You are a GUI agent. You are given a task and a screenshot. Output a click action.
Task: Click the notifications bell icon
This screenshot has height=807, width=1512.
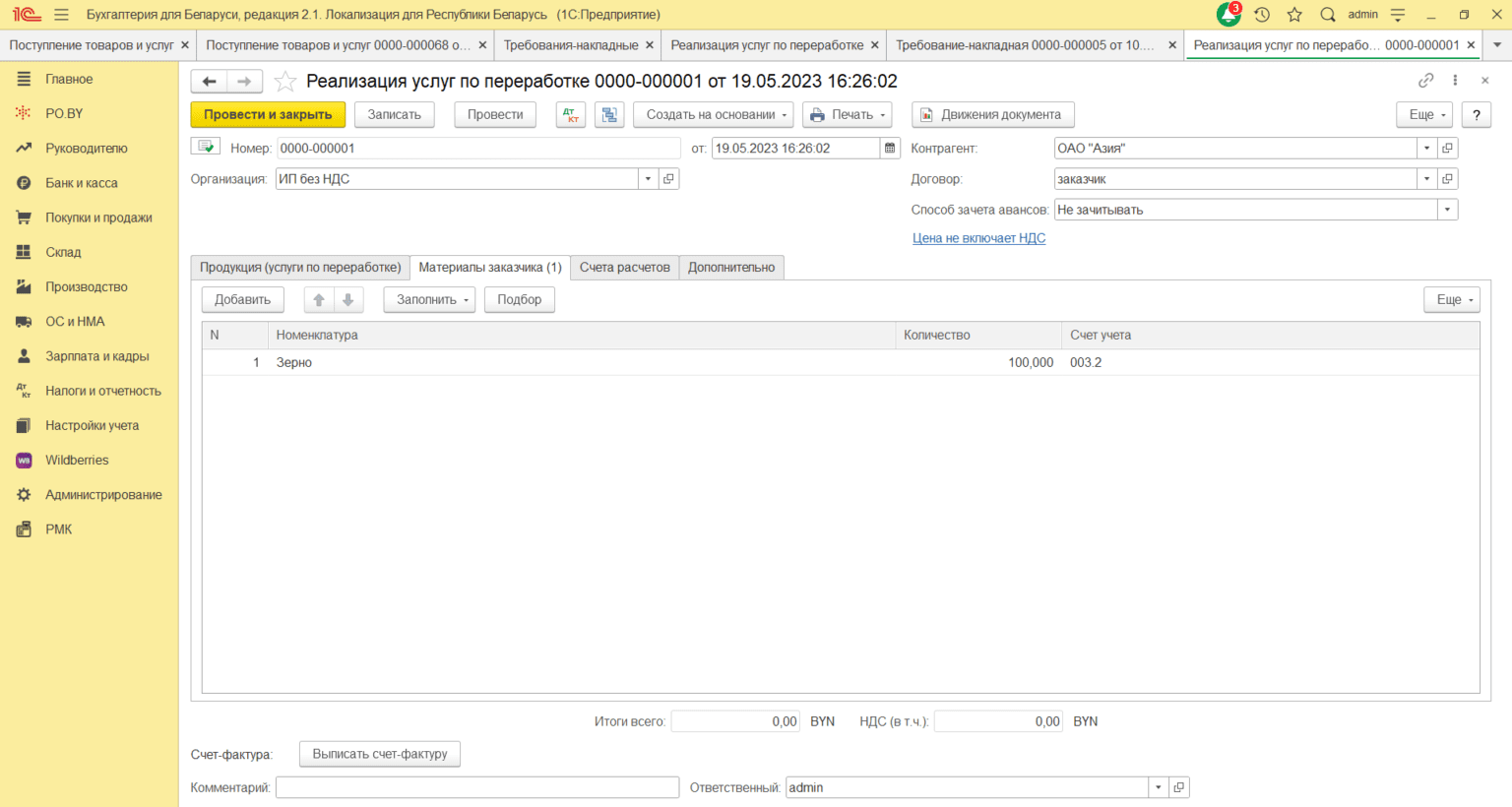click(x=1228, y=15)
